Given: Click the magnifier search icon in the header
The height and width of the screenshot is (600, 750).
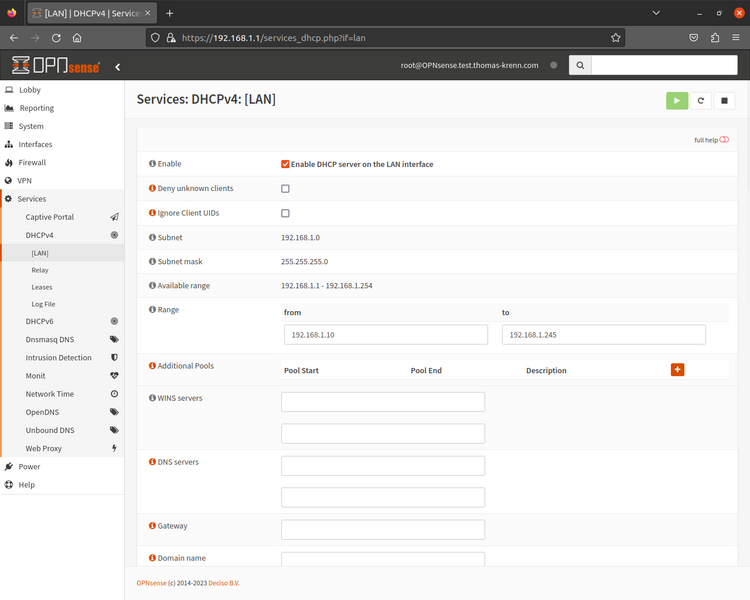Looking at the screenshot, I should point(580,65).
